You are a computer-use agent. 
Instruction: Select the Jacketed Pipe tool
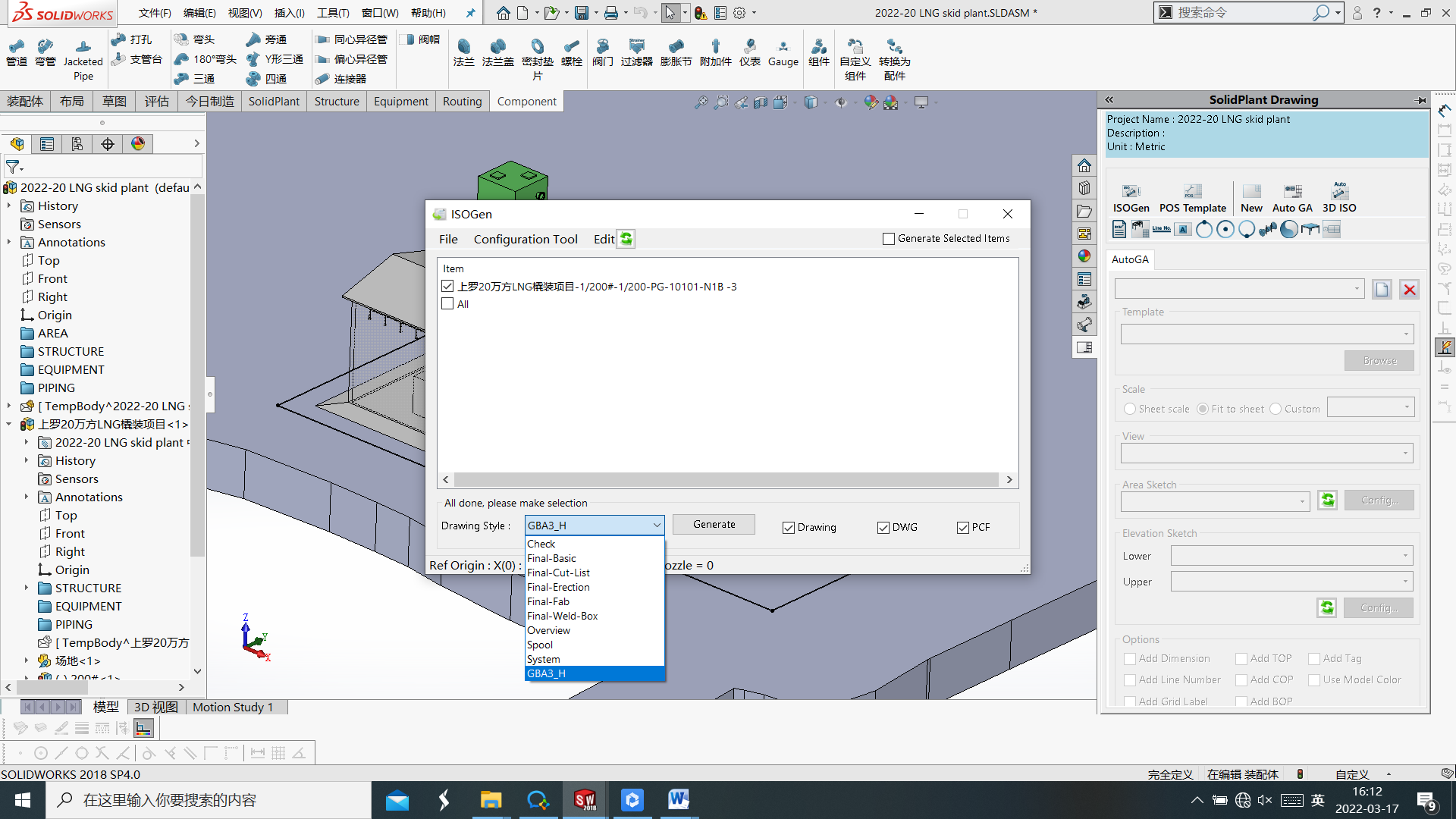[83, 59]
